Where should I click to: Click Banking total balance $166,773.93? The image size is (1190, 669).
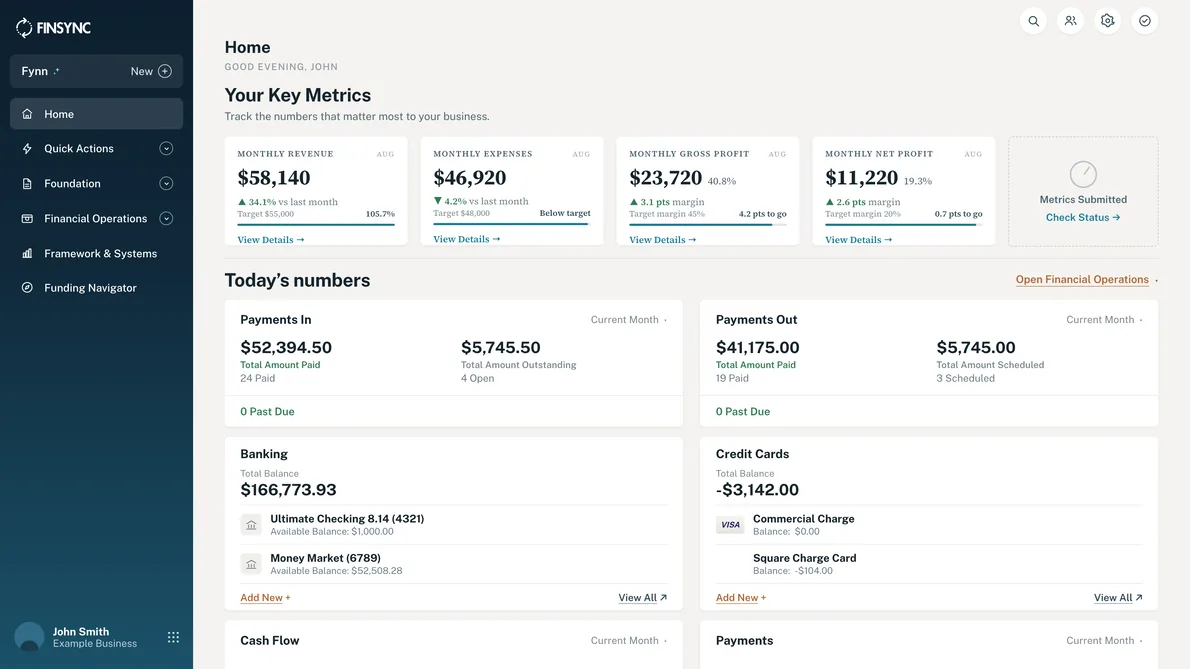point(288,490)
